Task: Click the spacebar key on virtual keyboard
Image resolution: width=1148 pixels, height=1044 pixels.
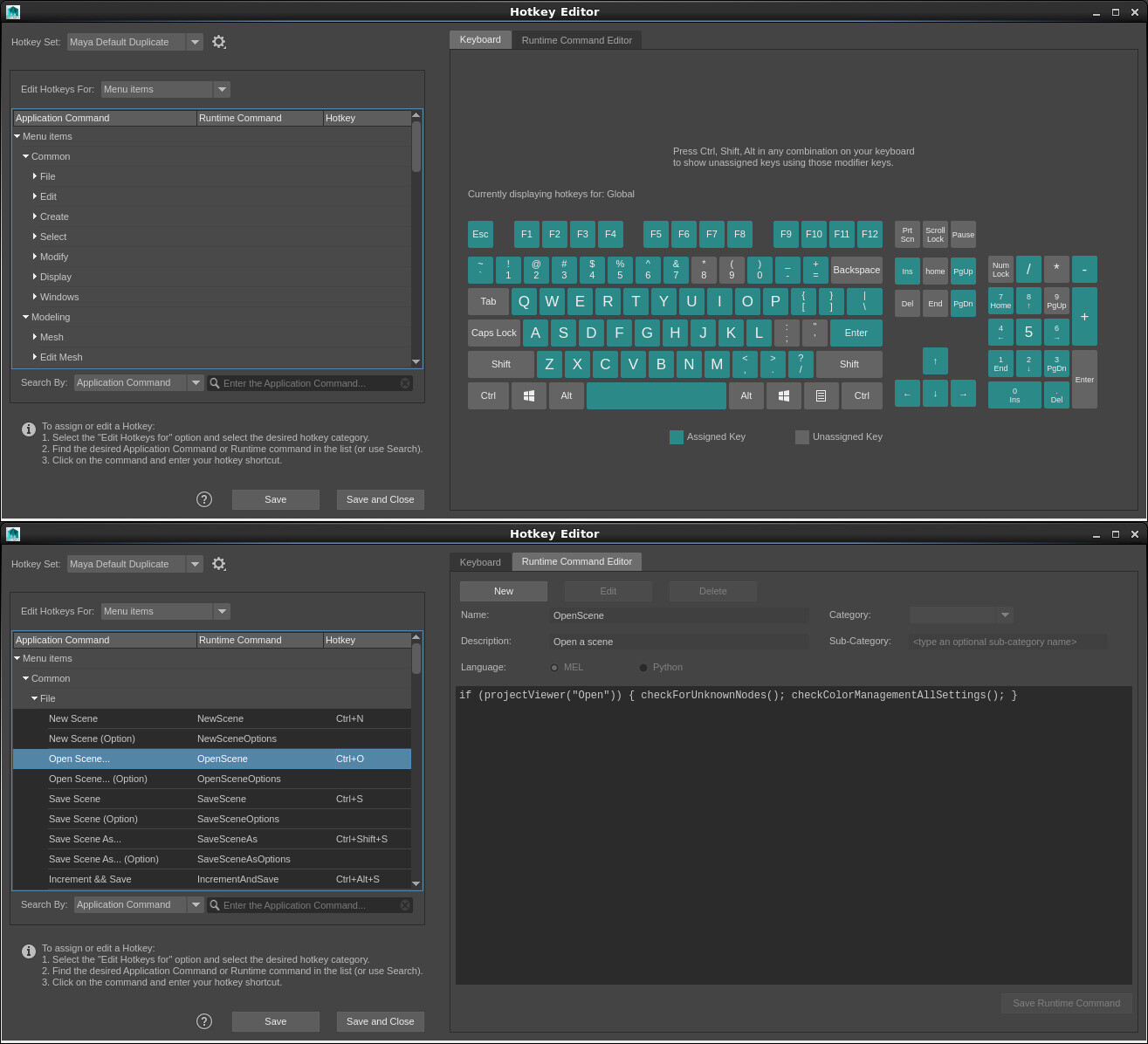Action: (x=656, y=395)
